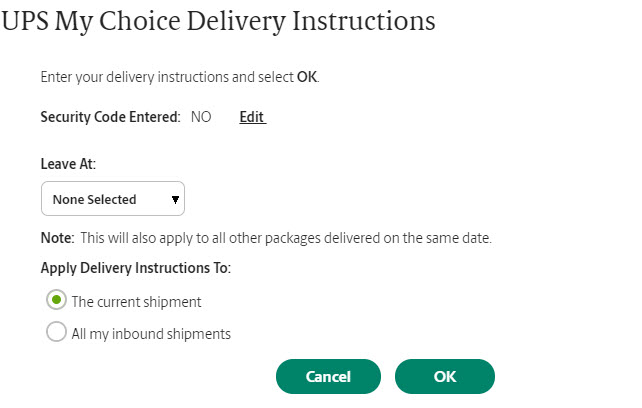Click the 'Apply Delivery Instructions To:' label
Screen dimensions: 642x408
136,268
